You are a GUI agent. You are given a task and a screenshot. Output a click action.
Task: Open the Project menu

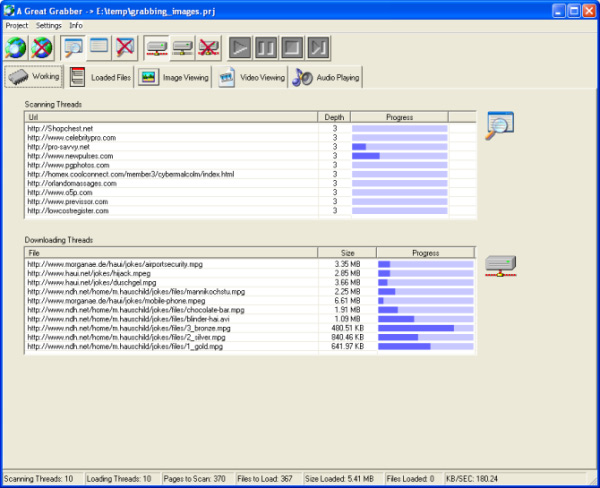pos(17,24)
